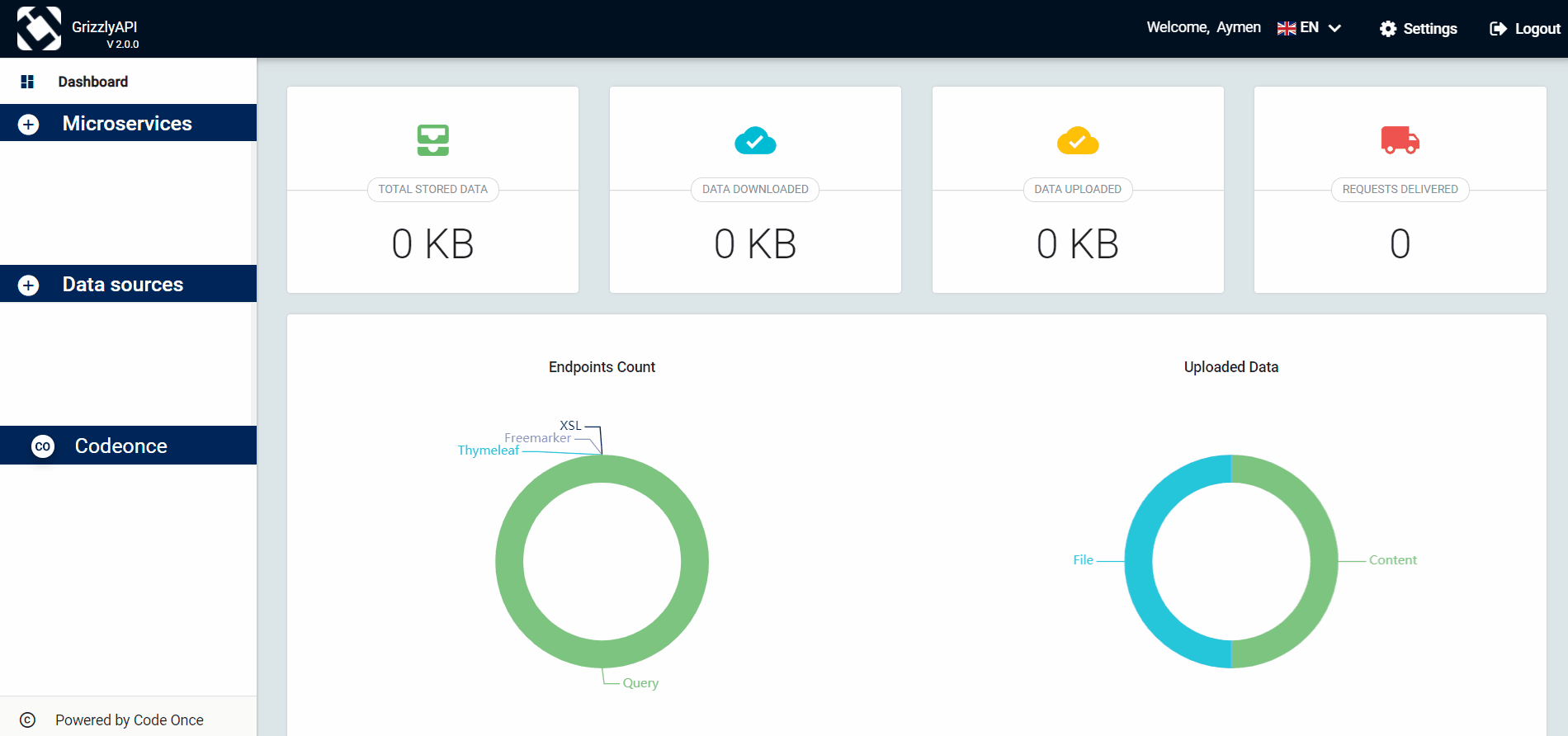This screenshot has height=736, width=1568.
Task: Click the GrizzlyAPI title text
Action: [x=104, y=26]
